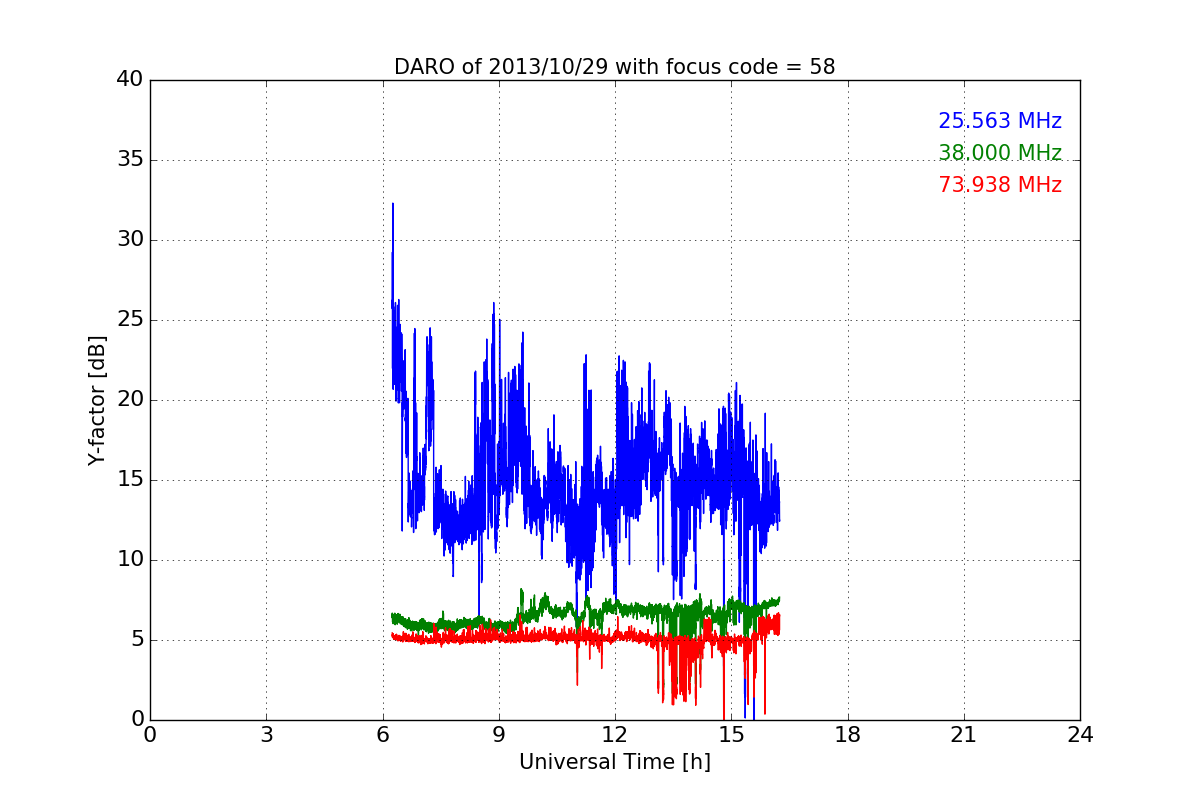Image resolution: width=1200 pixels, height=800 pixels.
Task: Click the y-axis tick label 30
Action: (130, 240)
